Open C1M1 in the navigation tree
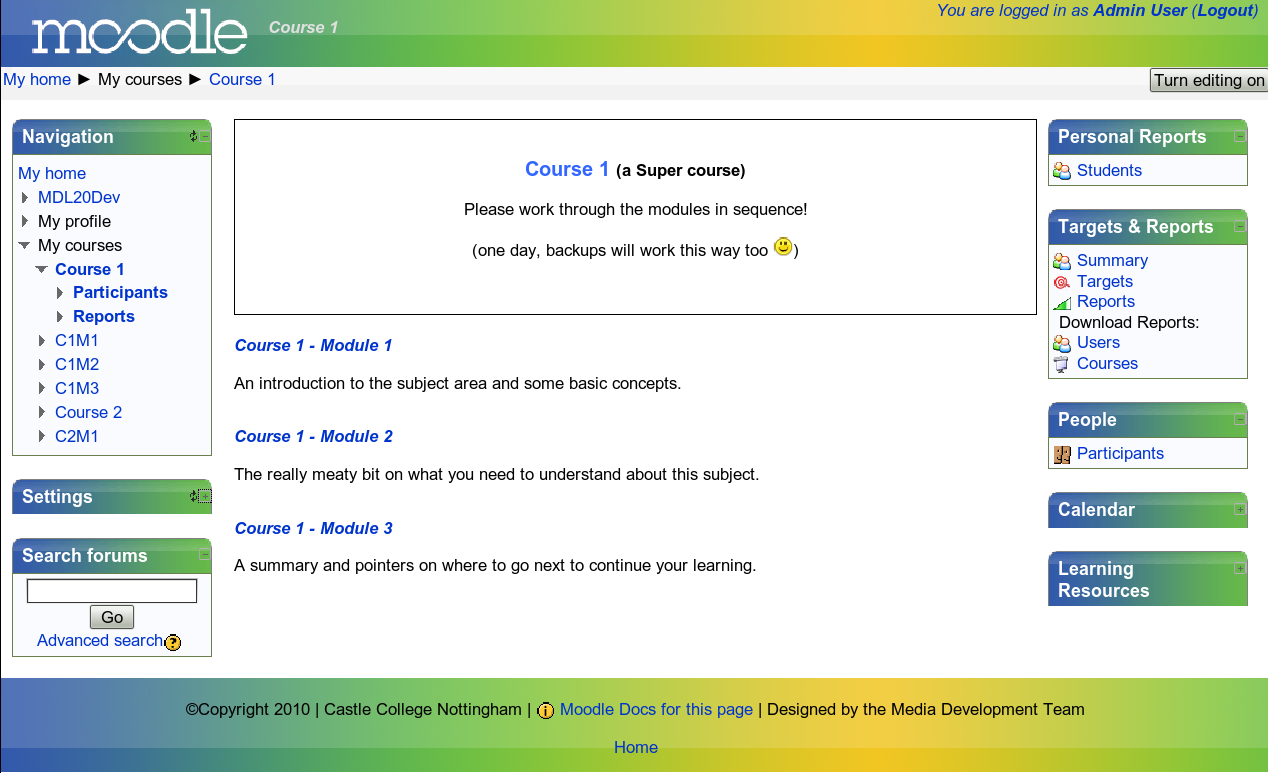This screenshot has height=773, width=1268. click(x=77, y=341)
